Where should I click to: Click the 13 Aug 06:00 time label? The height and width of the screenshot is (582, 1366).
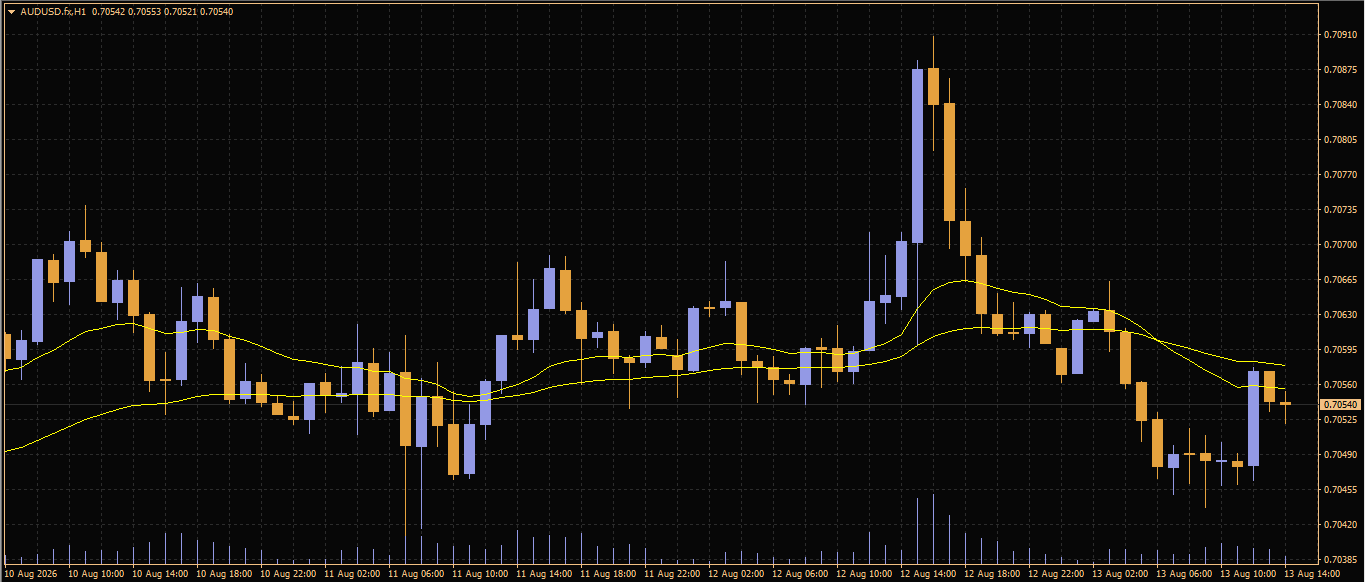[x=1184, y=575]
